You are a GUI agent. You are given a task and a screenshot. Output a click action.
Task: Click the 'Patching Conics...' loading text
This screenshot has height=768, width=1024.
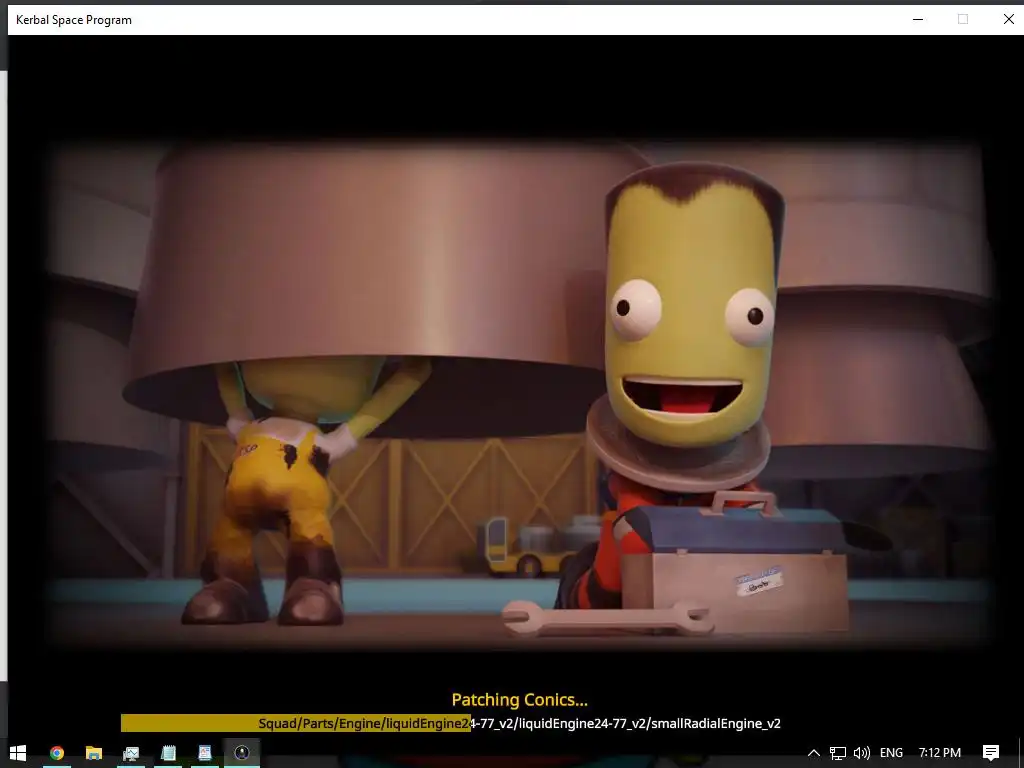tap(520, 699)
